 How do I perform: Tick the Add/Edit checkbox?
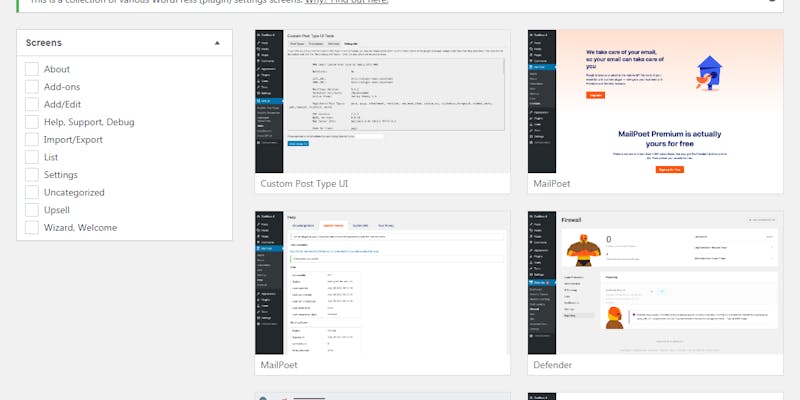click(x=32, y=104)
